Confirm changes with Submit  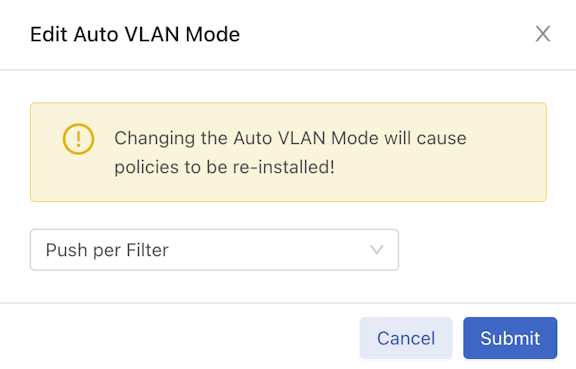[510, 338]
